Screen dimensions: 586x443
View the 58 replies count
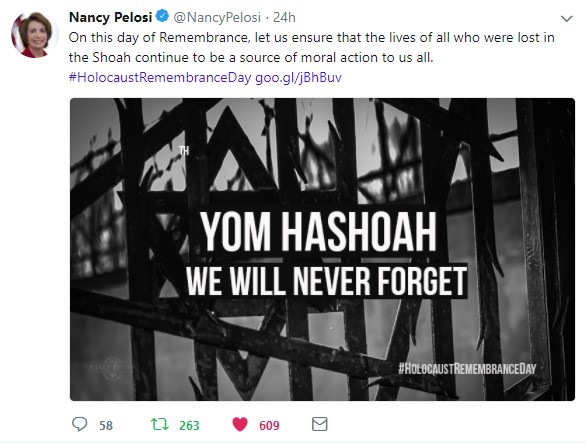(x=106, y=425)
